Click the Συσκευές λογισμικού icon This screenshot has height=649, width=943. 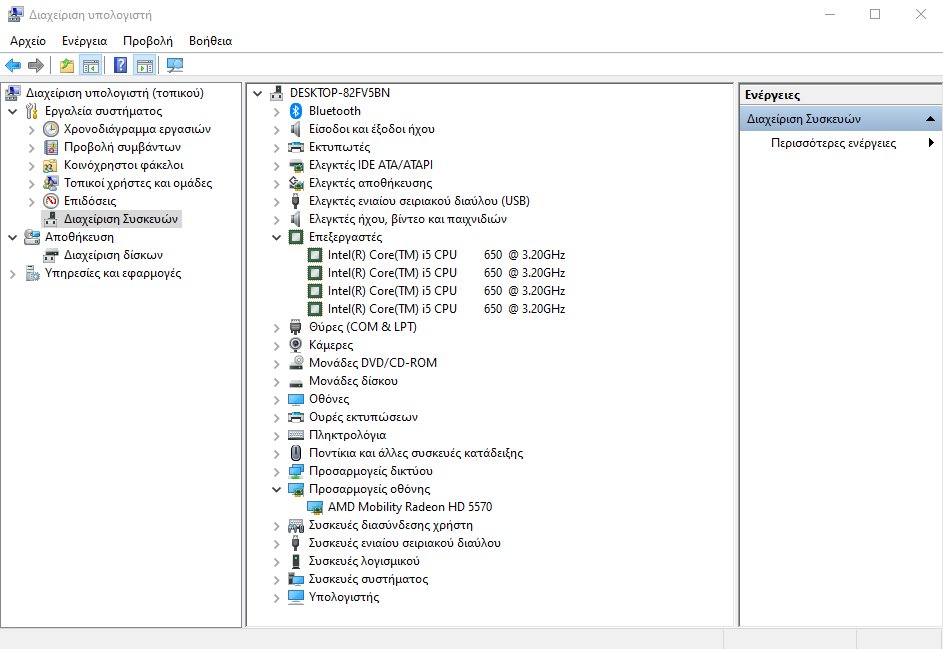[x=295, y=561]
